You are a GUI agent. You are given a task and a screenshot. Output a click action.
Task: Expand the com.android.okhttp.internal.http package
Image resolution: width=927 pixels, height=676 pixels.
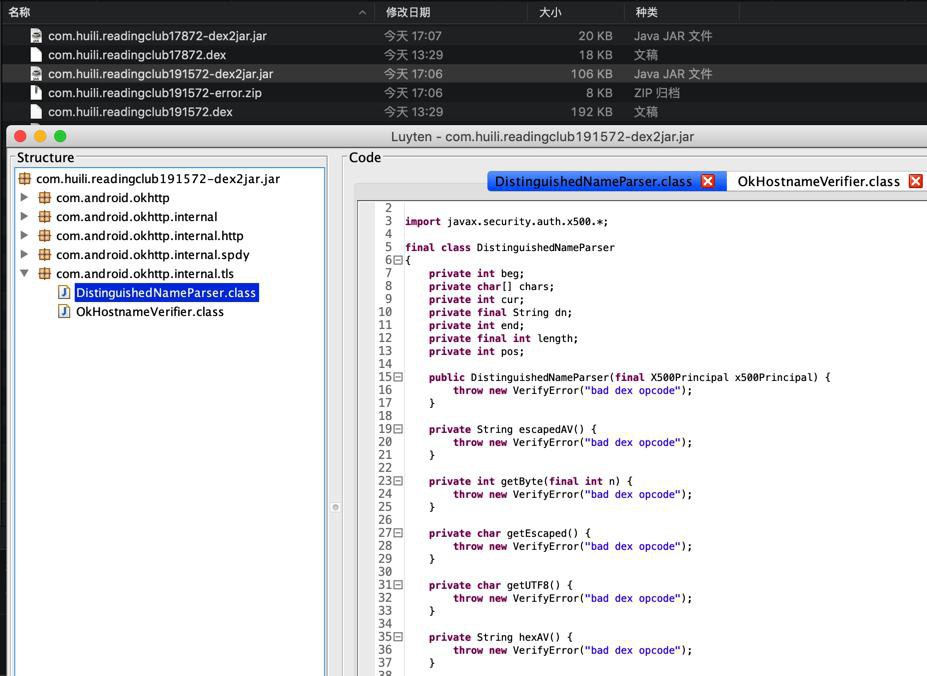(x=25, y=236)
